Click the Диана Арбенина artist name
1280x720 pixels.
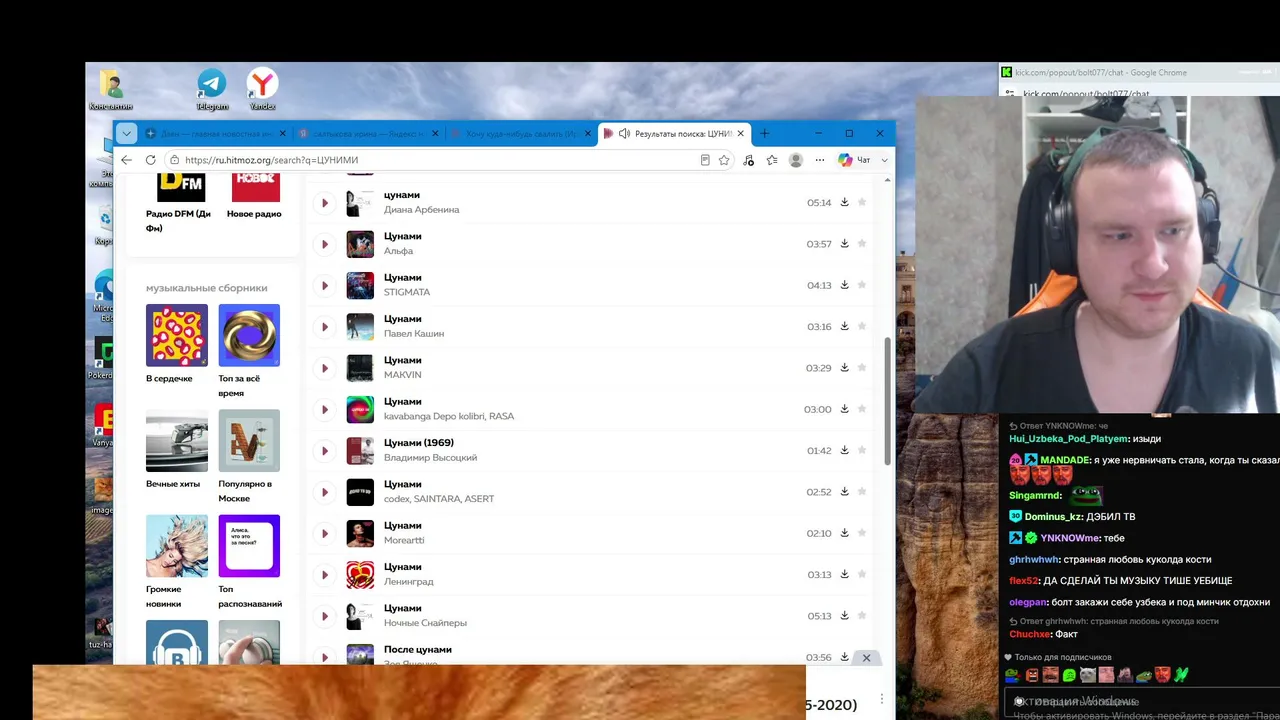pyautogui.click(x=422, y=210)
